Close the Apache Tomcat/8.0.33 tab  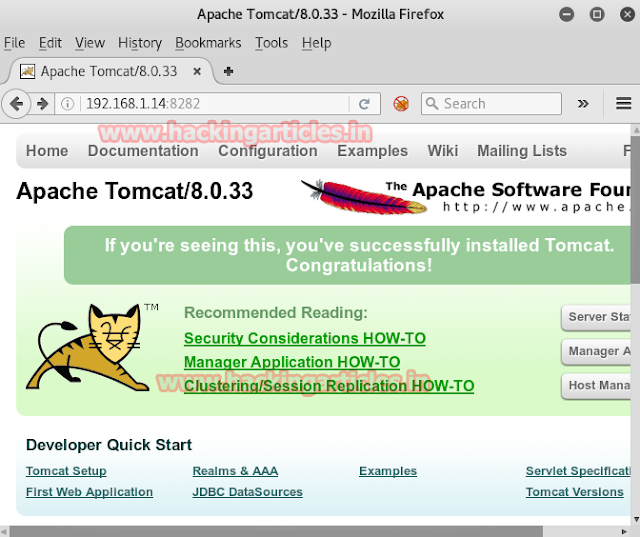pos(197,71)
